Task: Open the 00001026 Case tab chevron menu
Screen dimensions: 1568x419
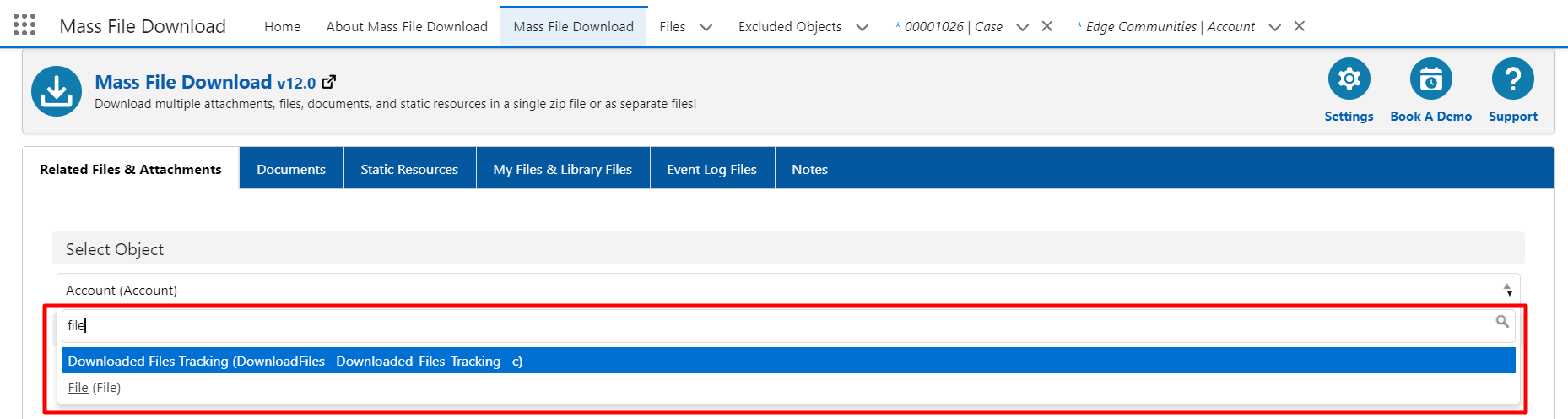Action: point(1022,27)
